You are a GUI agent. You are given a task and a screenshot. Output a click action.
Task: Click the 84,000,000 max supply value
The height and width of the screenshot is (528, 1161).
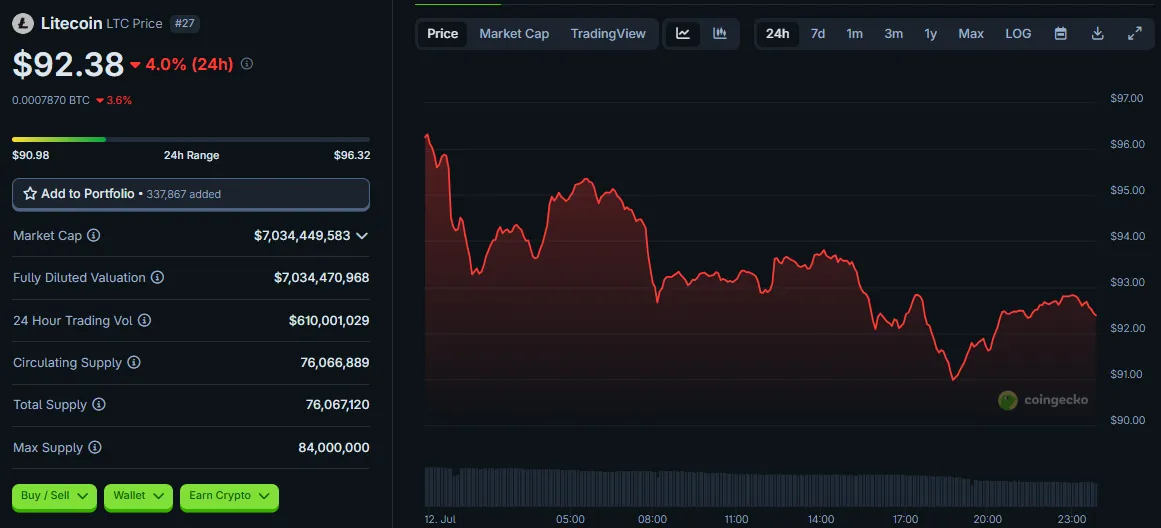pyautogui.click(x=334, y=448)
